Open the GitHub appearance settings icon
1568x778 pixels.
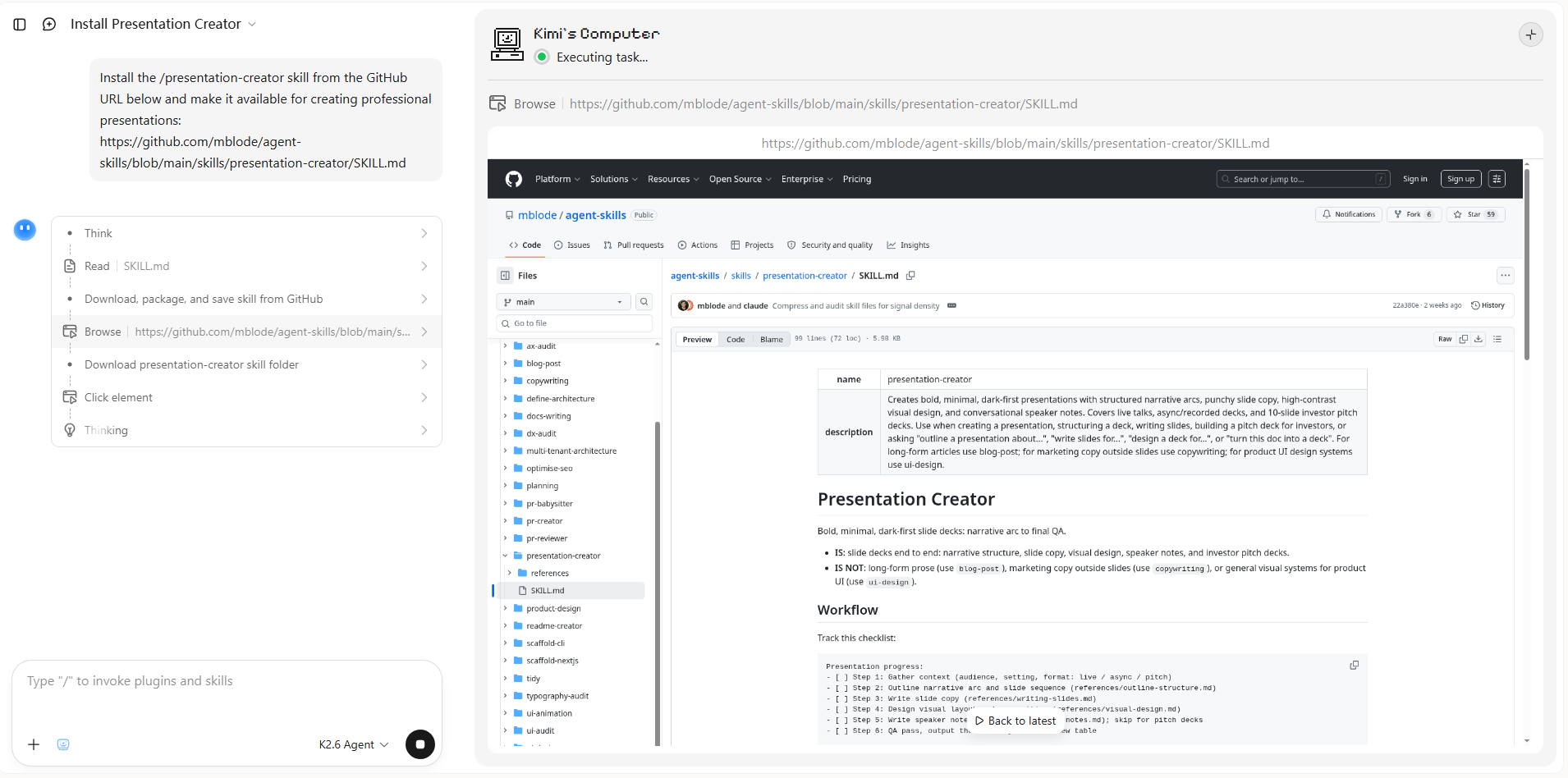(1497, 179)
